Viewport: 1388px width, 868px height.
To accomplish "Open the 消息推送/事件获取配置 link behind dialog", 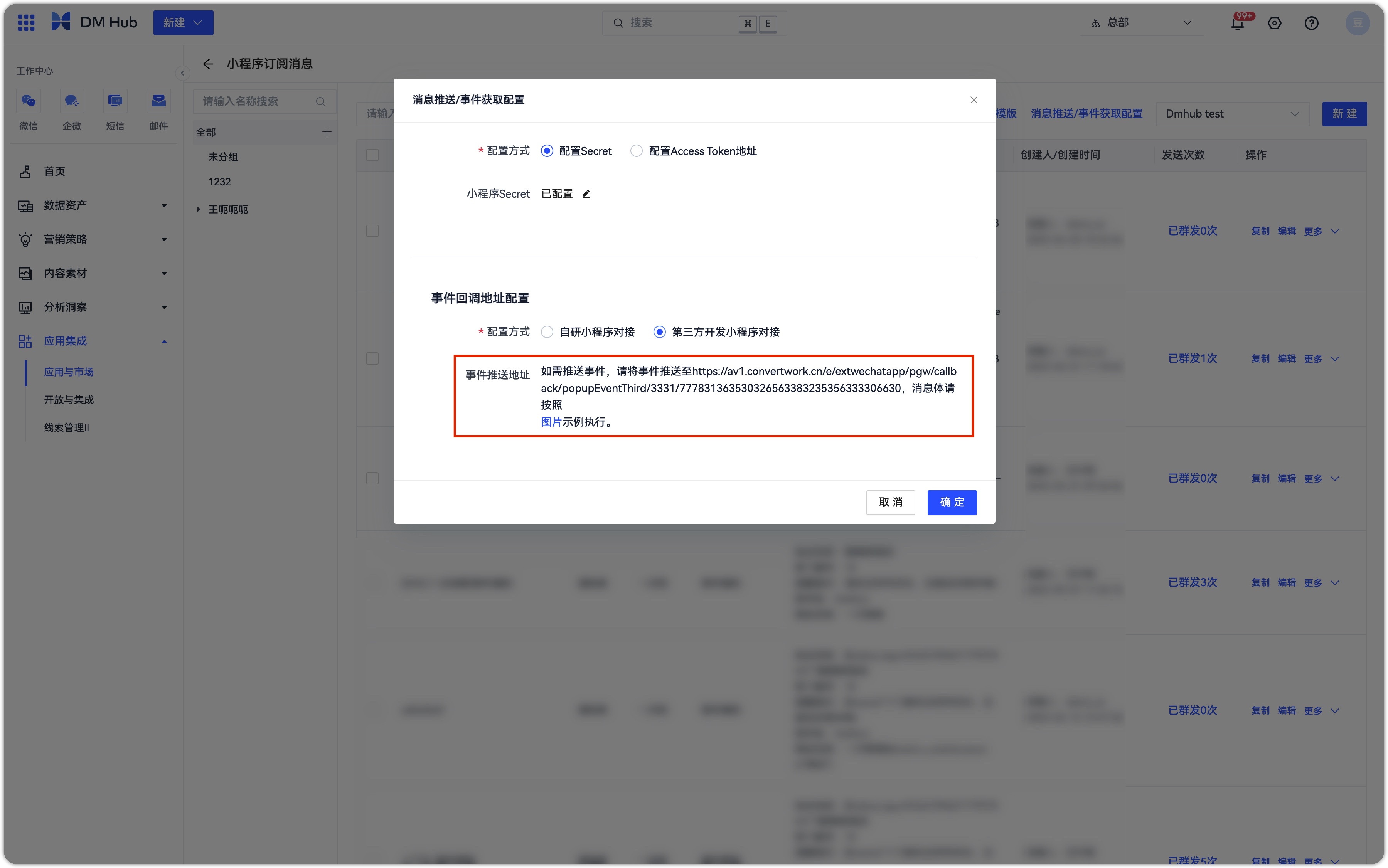I will (x=1086, y=114).
